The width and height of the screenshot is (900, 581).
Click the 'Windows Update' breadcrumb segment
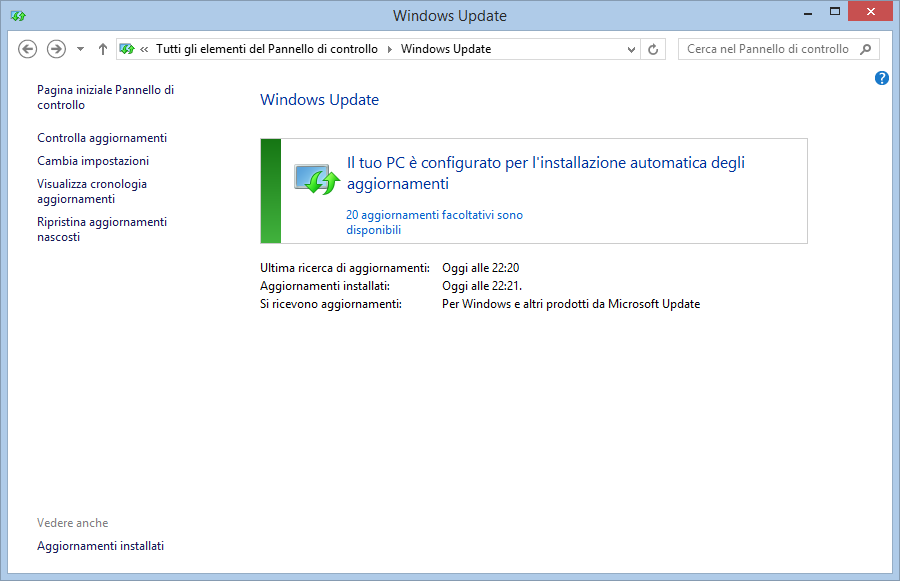tap(446, 49)
